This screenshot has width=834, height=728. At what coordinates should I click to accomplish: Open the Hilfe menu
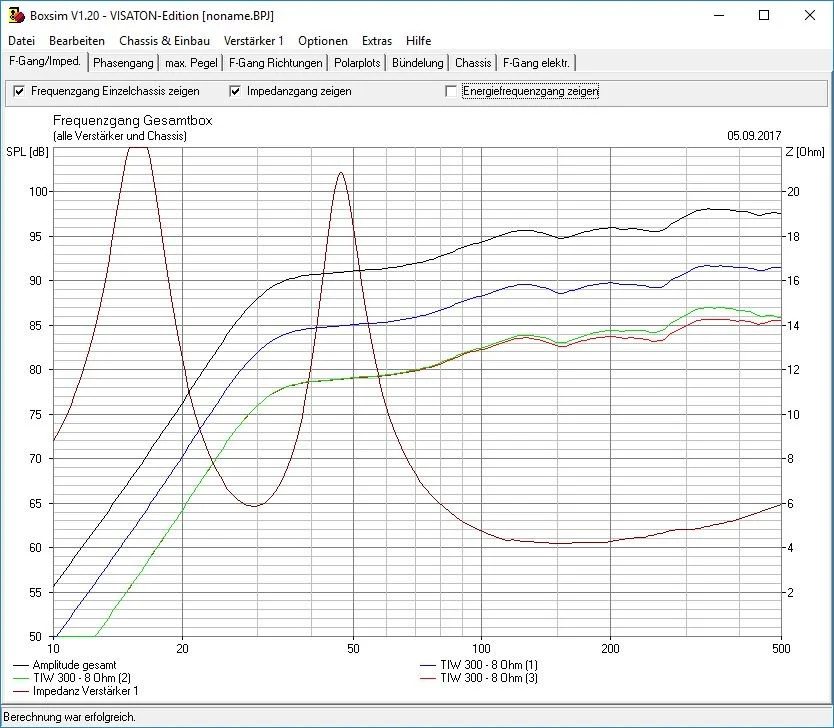pyautogui.click(x=419, y=41)
